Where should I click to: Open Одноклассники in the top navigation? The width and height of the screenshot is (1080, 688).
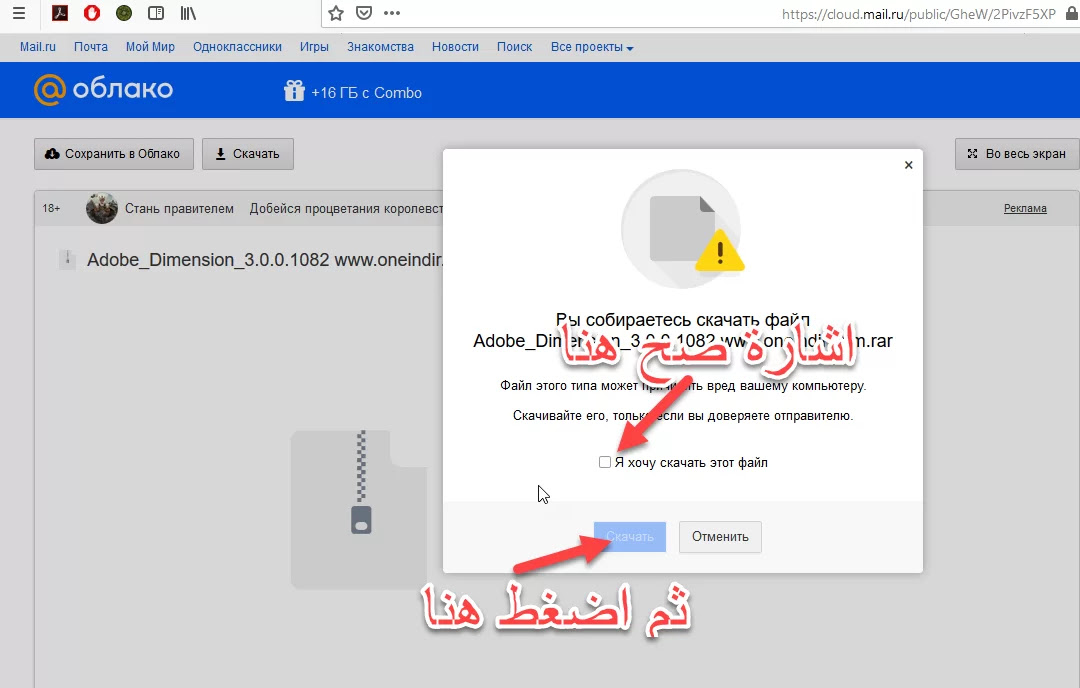point(238,47)
